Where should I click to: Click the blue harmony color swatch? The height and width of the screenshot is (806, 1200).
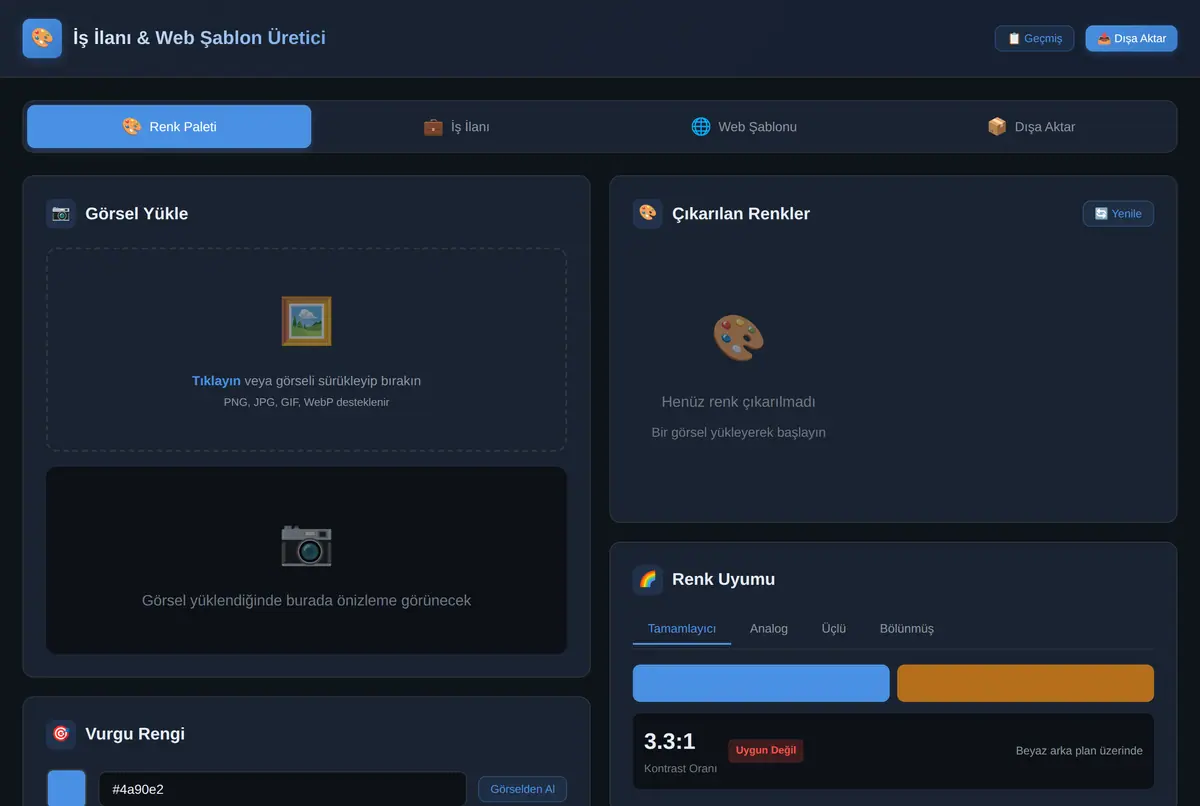[x=761, y=683]
